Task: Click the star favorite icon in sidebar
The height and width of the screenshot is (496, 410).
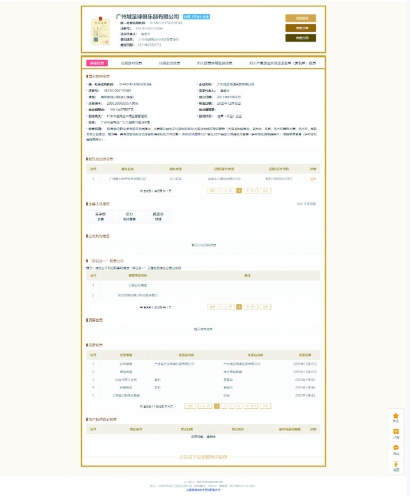Action: (x=396, y=416)
